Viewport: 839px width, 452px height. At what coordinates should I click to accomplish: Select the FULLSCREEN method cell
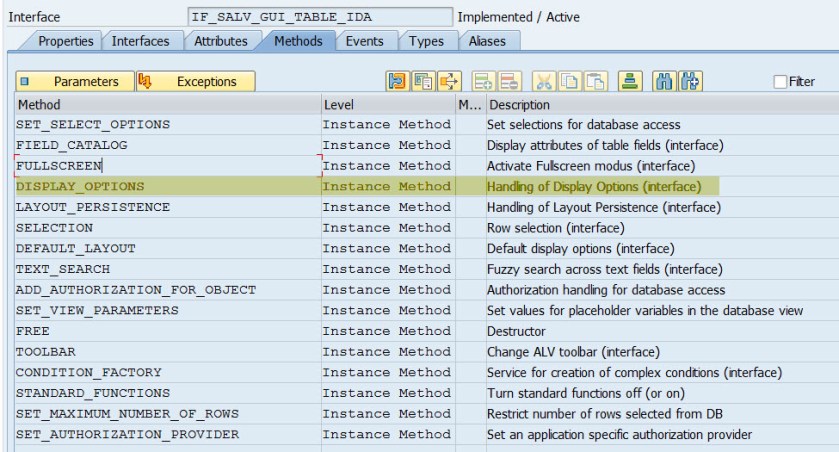(x=166, y=166)
